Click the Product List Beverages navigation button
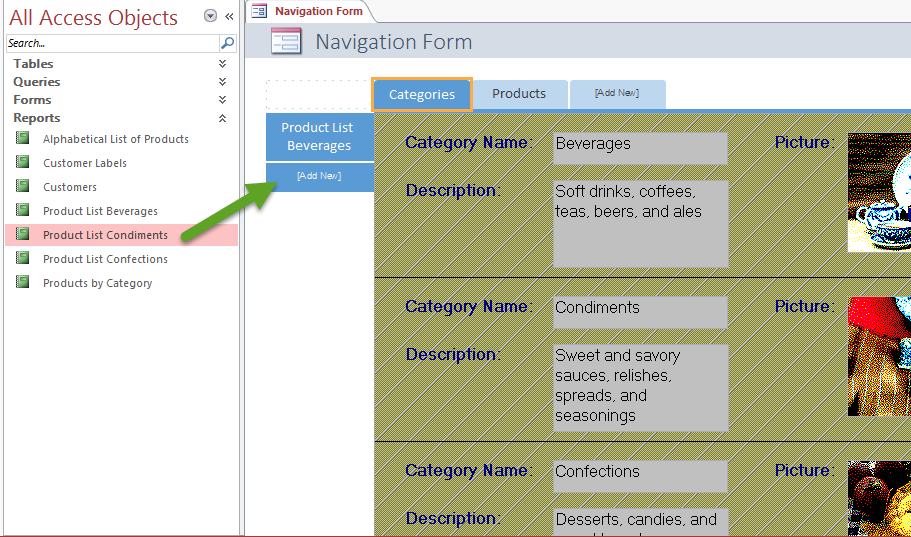 tap(318, 136)
